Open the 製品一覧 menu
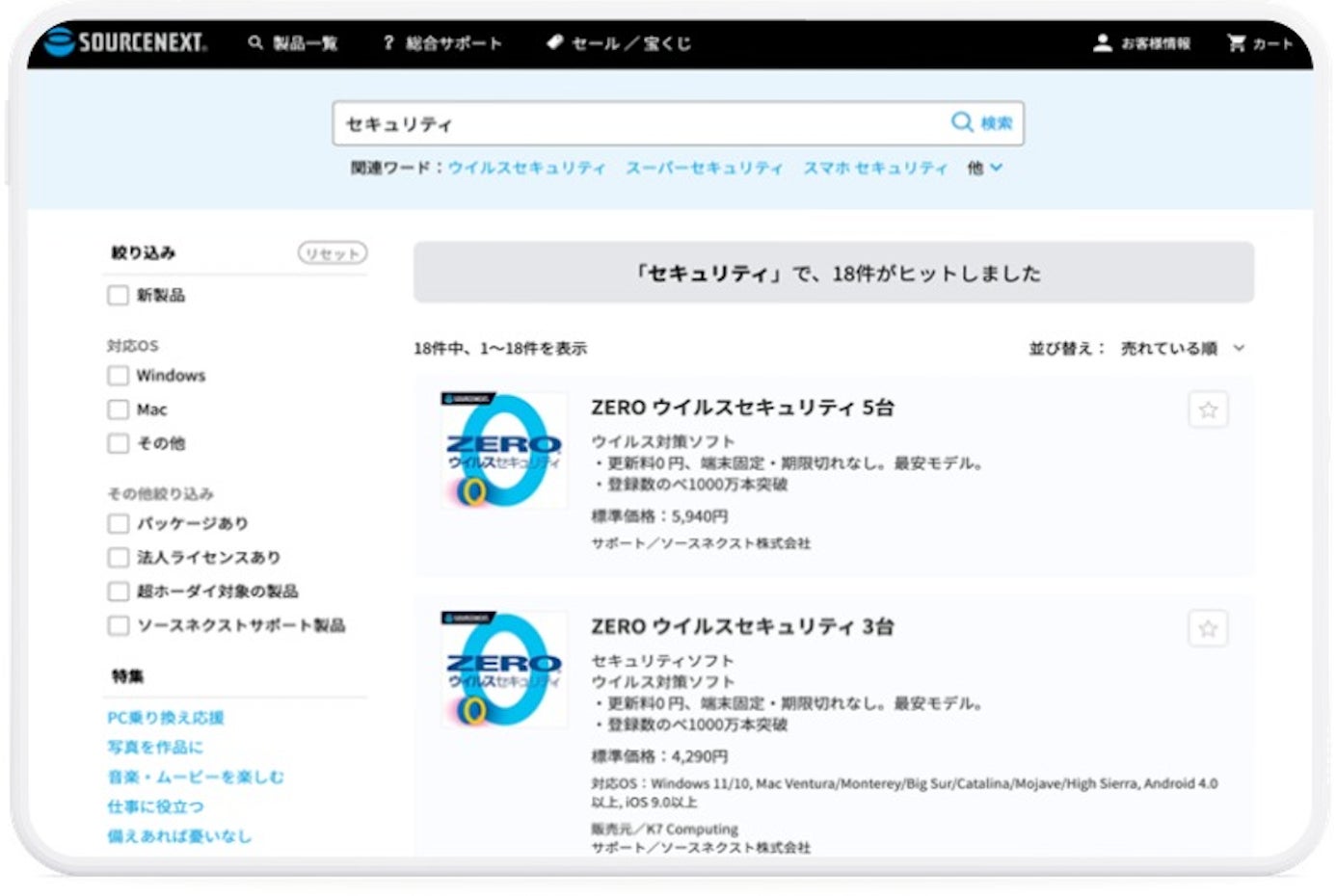1336x896 pixels. coord(305,42)
